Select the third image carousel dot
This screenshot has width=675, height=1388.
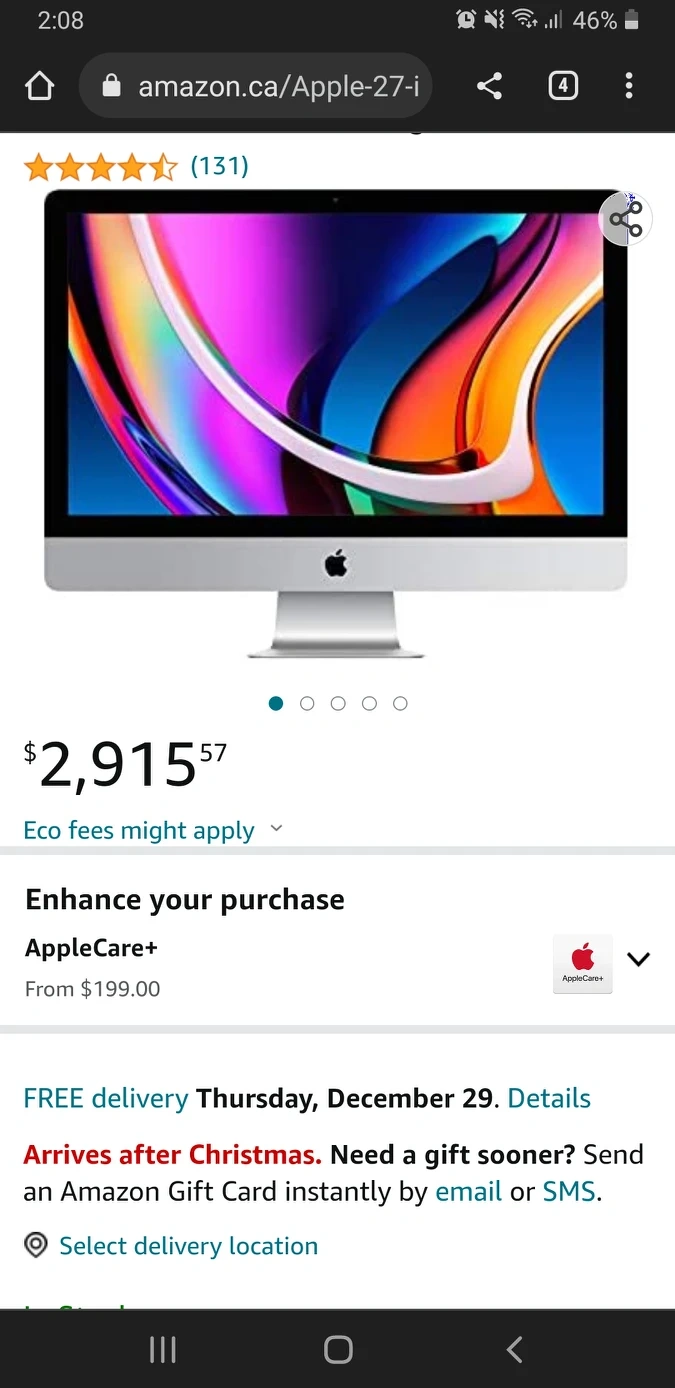tap(338, 703)
